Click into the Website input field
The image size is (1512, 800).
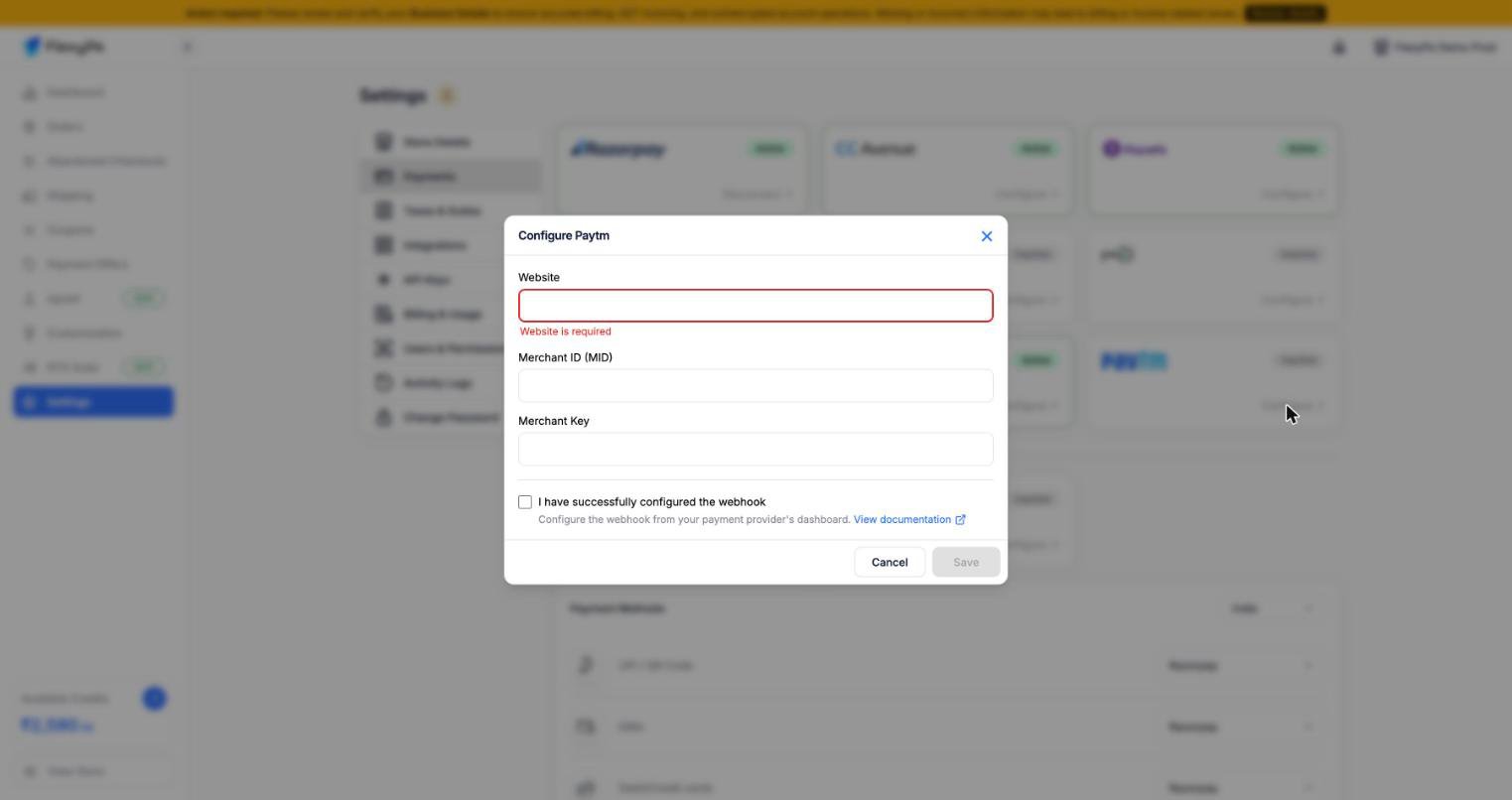756,306
